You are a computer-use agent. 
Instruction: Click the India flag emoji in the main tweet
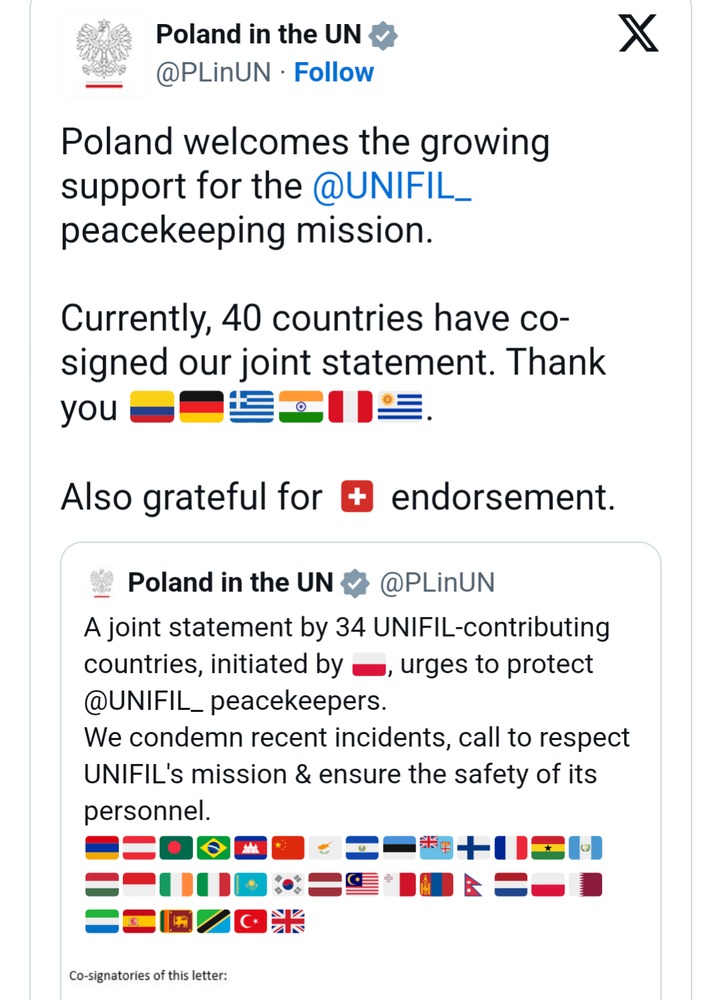(300, 409)
